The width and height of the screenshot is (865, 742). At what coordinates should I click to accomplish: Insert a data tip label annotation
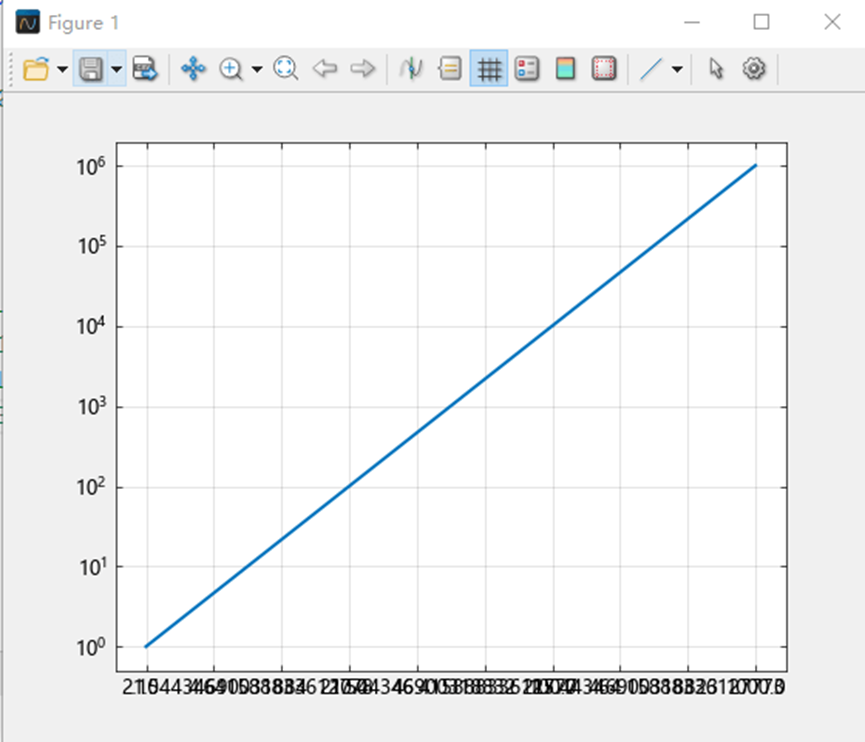tap(450, 69)
